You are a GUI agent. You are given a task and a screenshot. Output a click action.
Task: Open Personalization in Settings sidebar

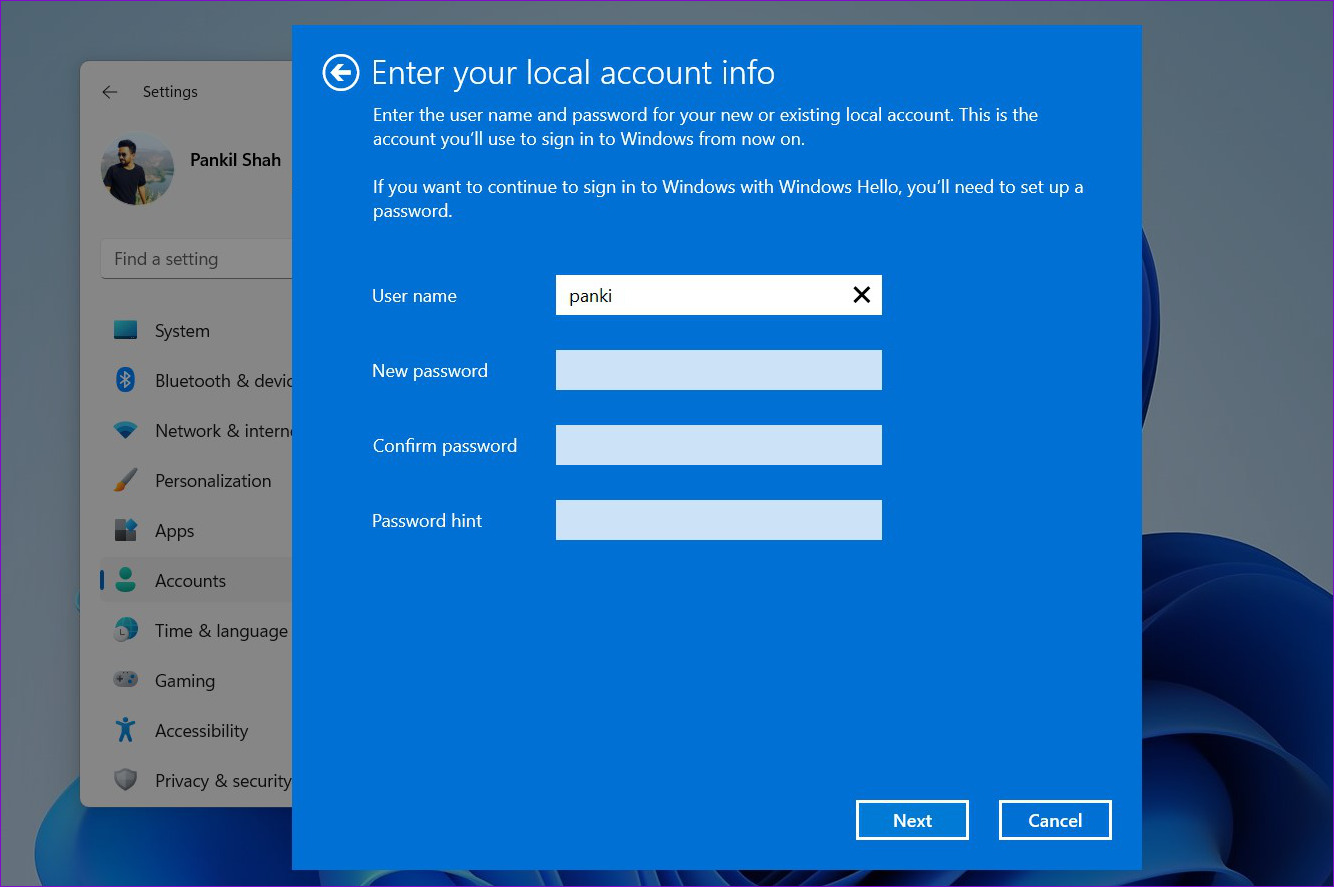coord(213,481)
